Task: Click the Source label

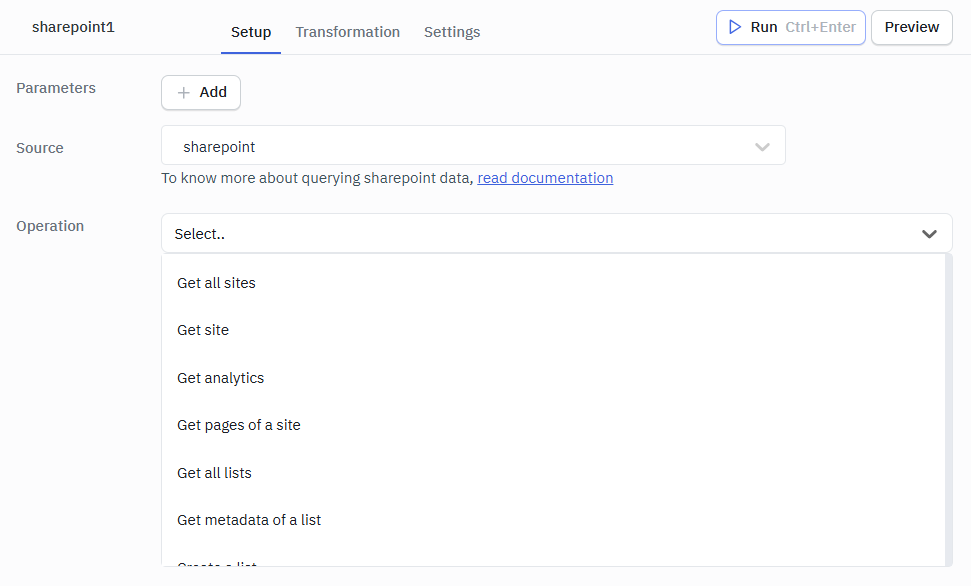Action: coord(40,148)
